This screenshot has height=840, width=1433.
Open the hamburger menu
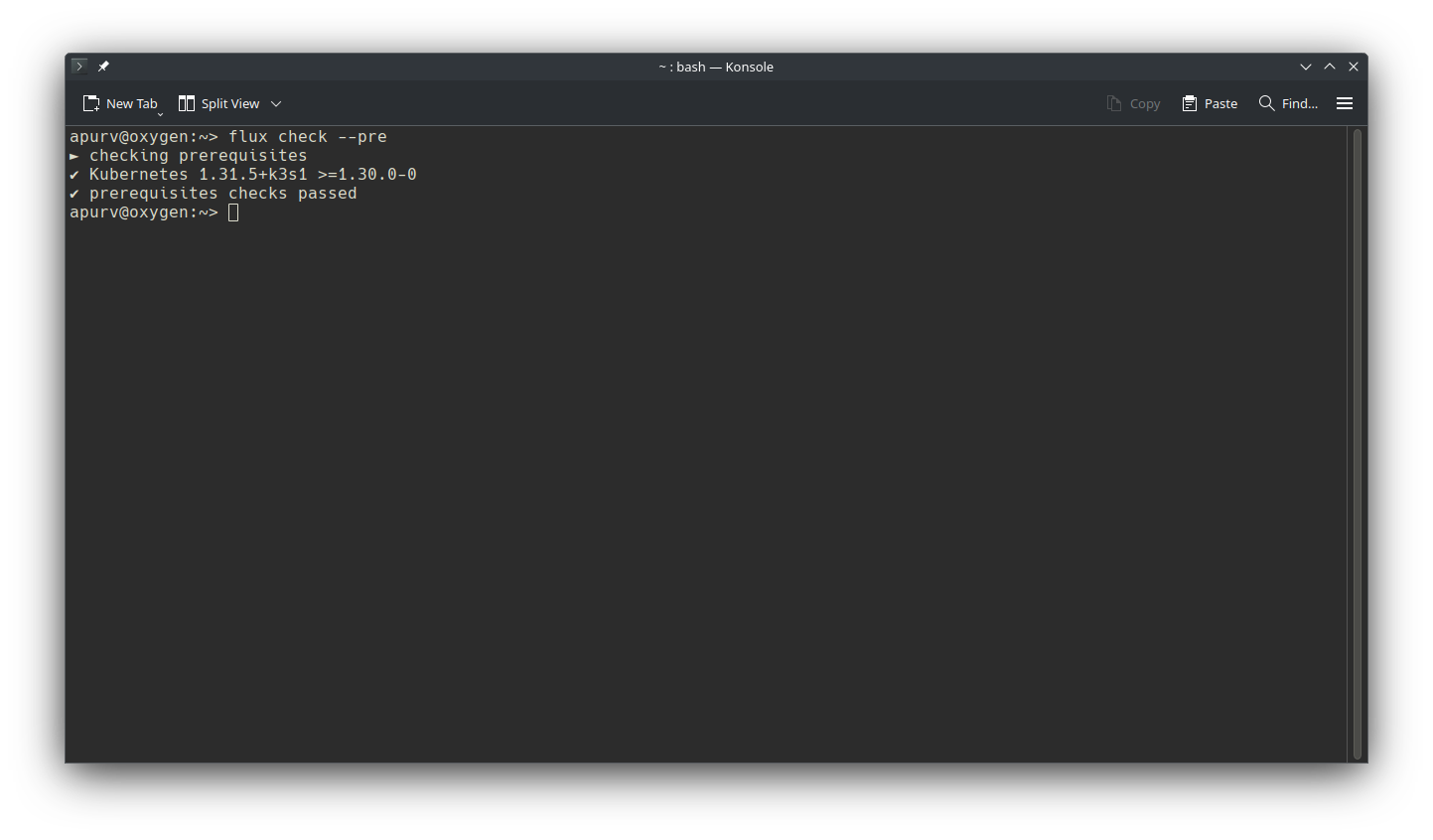(1345, 103)
